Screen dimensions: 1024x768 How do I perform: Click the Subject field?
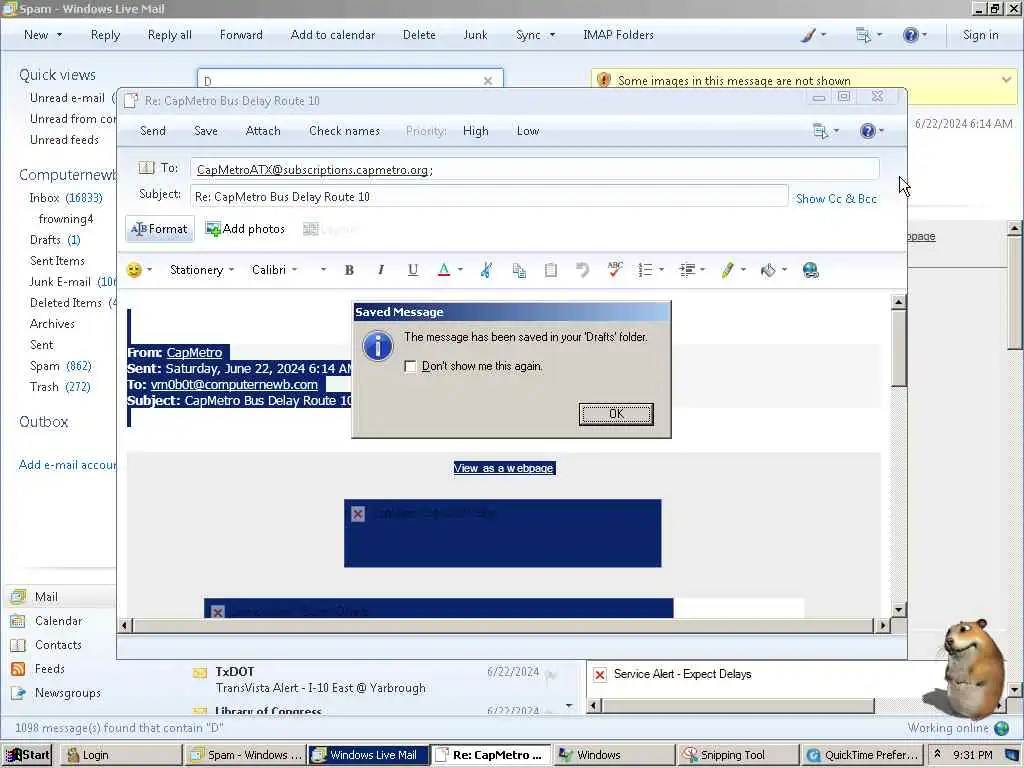489,196
